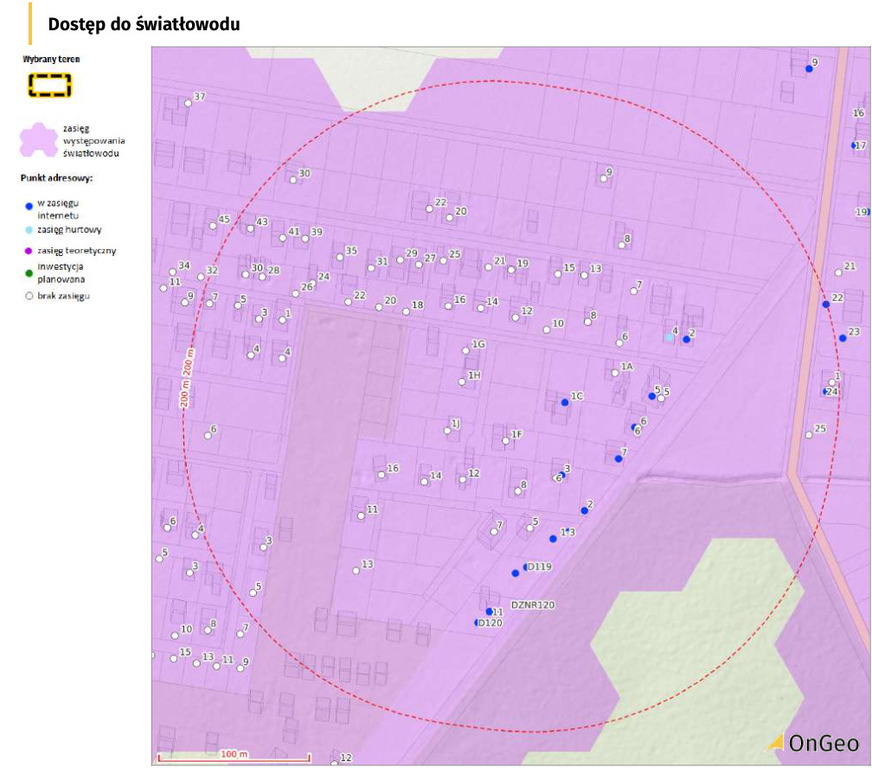This screenshot has width=872, height=768.
Task: Select the white 'brak zasięgu' legend dot
Action: pyautogui.click(x=29, y=296)
